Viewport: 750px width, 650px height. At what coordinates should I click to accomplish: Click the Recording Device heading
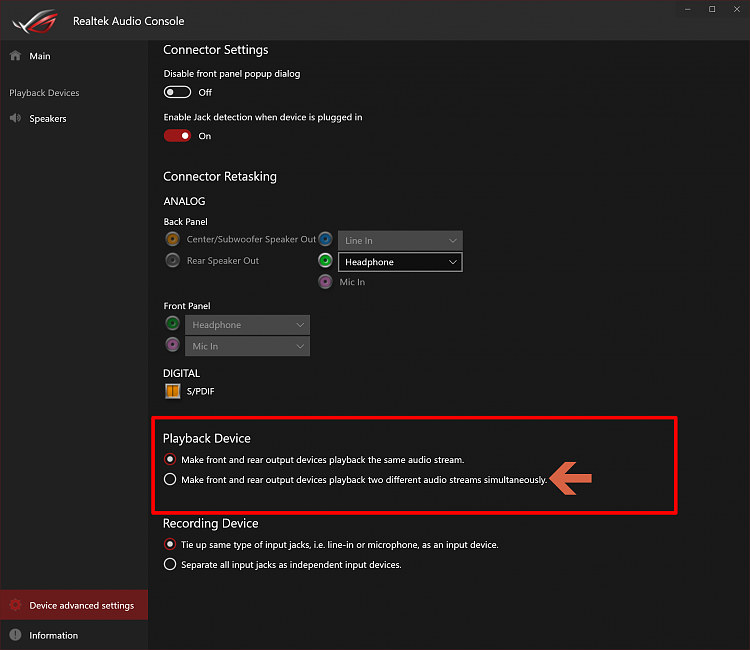(210, 523)
